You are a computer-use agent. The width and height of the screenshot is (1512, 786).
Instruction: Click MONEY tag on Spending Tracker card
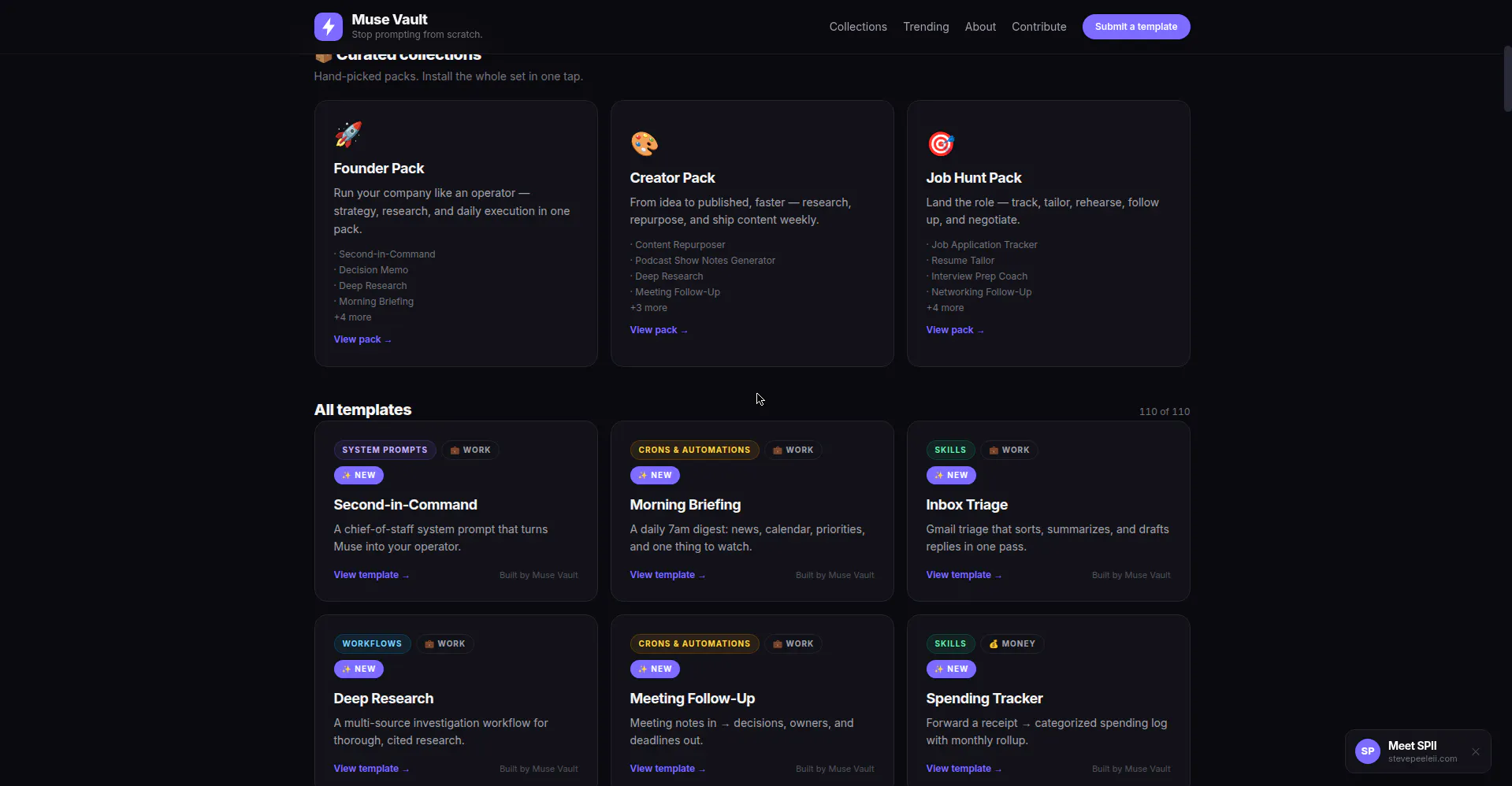click(x=1012, y=643)
